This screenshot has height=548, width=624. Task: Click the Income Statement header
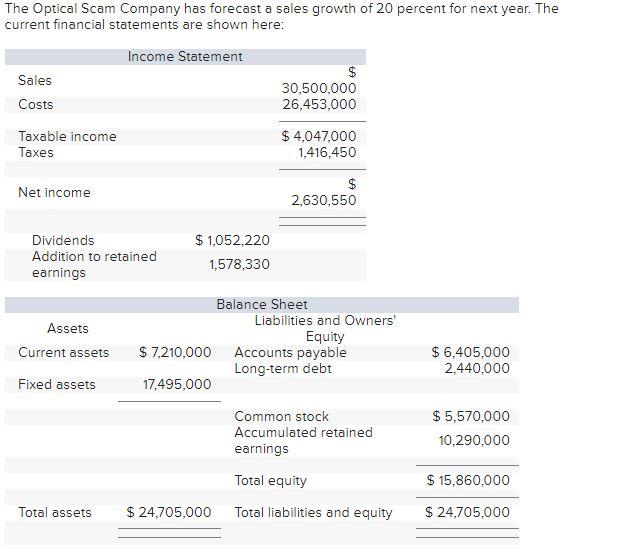(185, 57)
